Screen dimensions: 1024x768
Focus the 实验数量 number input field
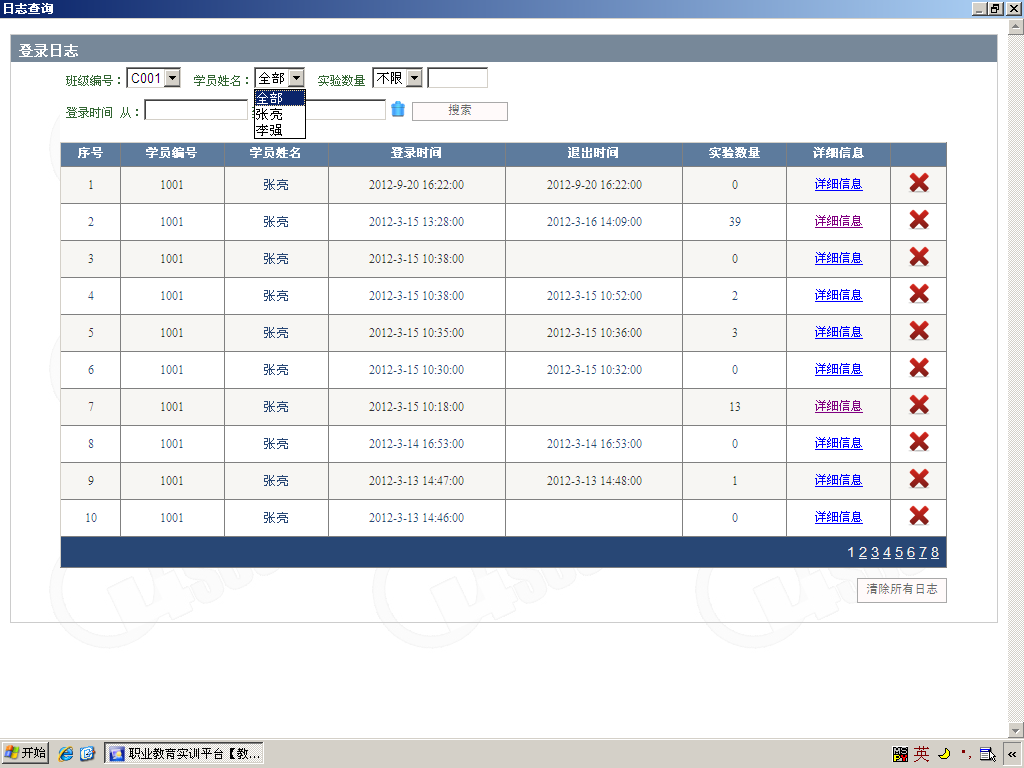tap(458, 78)
